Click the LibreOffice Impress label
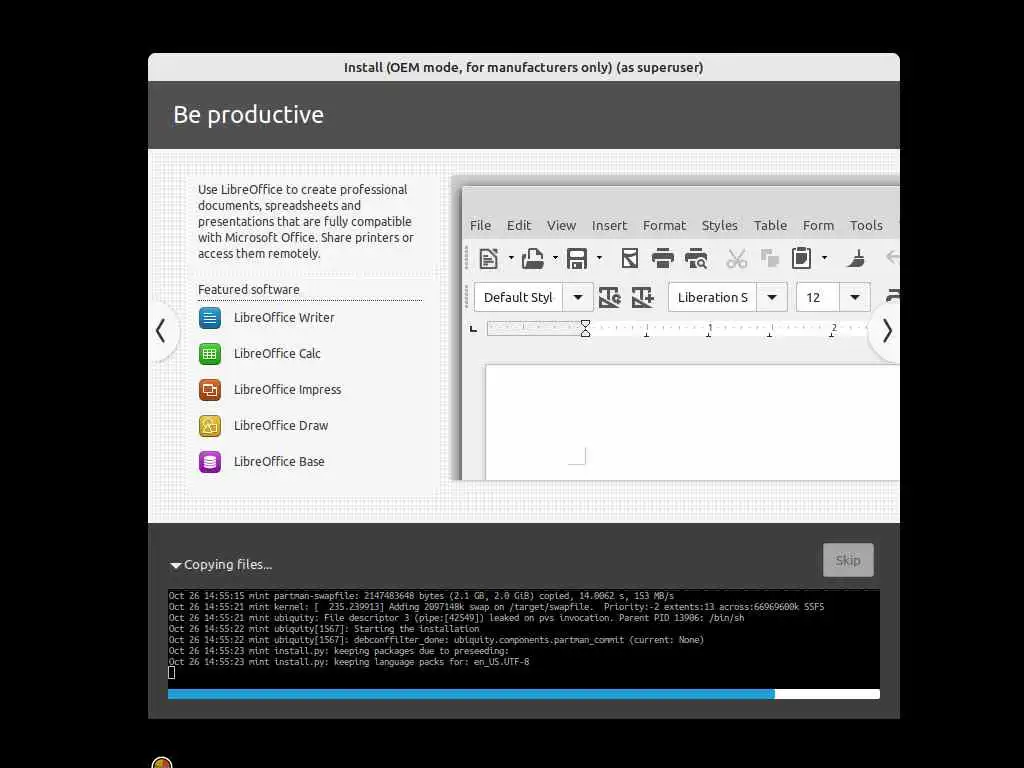 pos(287,390)
